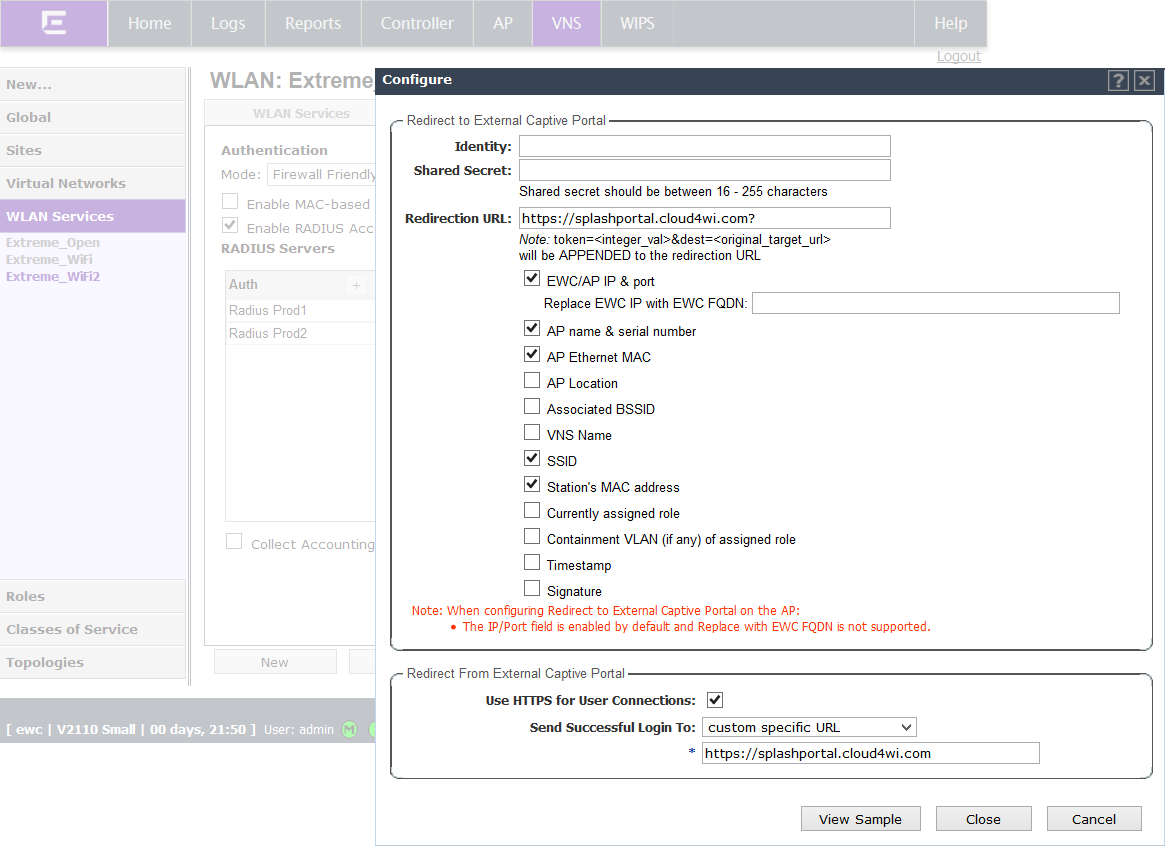Open the Home menu tab
The image size is (1165, 846).
[149, 23]
